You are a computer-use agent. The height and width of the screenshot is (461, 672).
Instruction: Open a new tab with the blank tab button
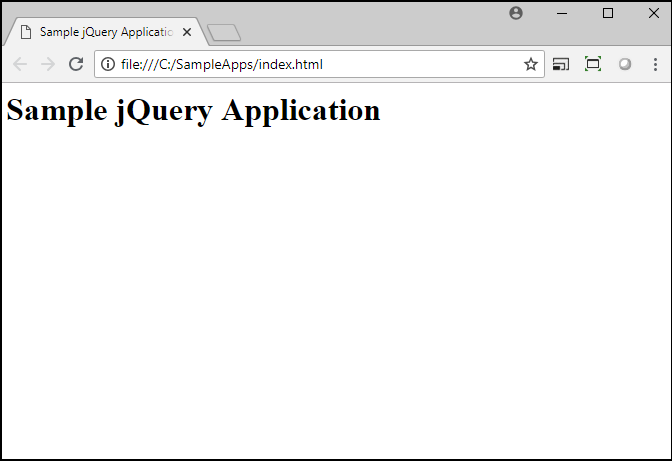(x=224, y=33)
